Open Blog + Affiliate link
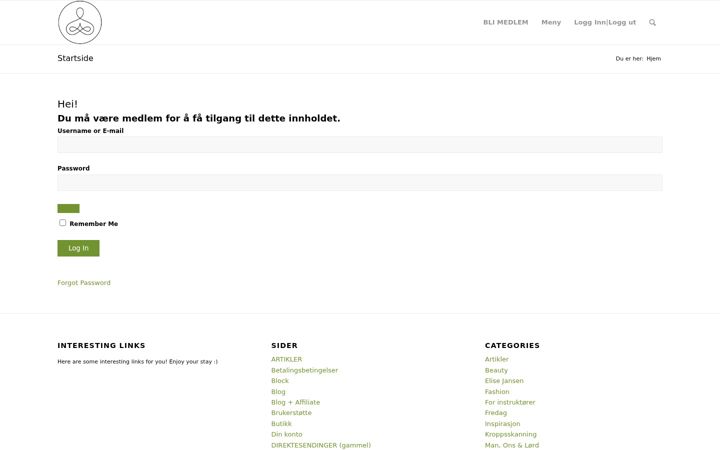The width and height of the screenshot is (720, 450). 296,402
